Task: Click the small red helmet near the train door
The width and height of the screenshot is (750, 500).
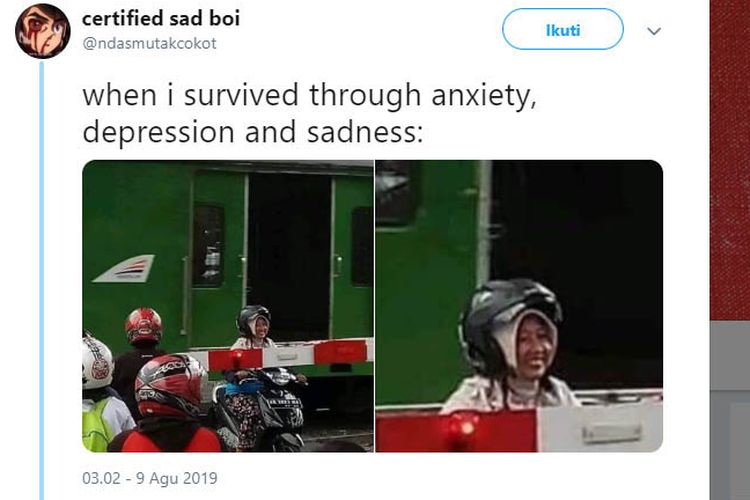Action: (x=143, y=326)
